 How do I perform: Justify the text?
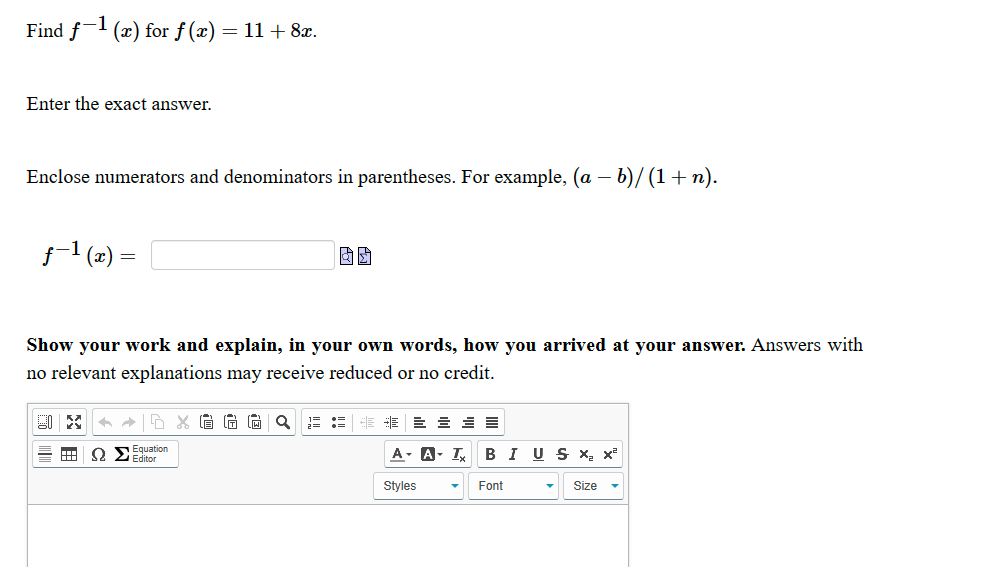[492, 422]
